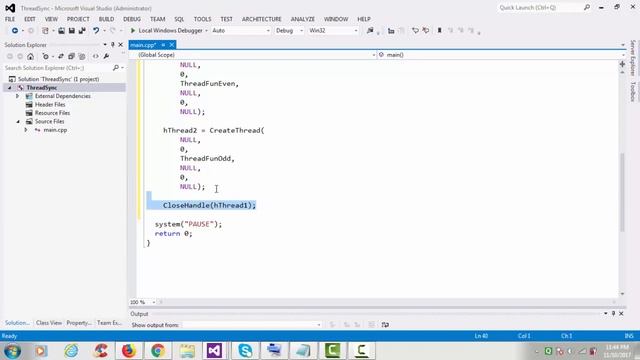This screenshot has width=640, height=360.
Task: Open the ANALYZE menu
Action: pos(302,19)
